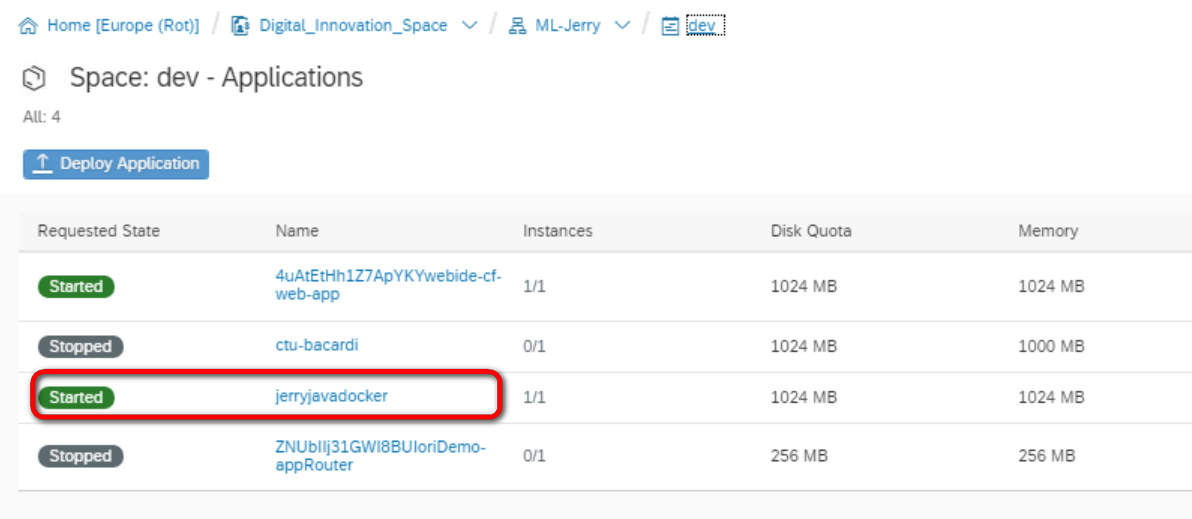The image size is (1192, 519).
Task: Click the dev space icon in breadcrumb
Action: 670,27
